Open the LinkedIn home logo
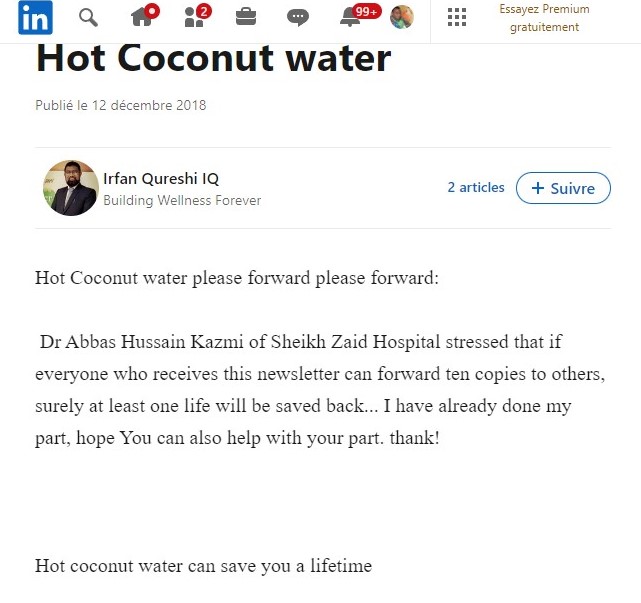Screen dimensions: 641x603 coord(35,18)
